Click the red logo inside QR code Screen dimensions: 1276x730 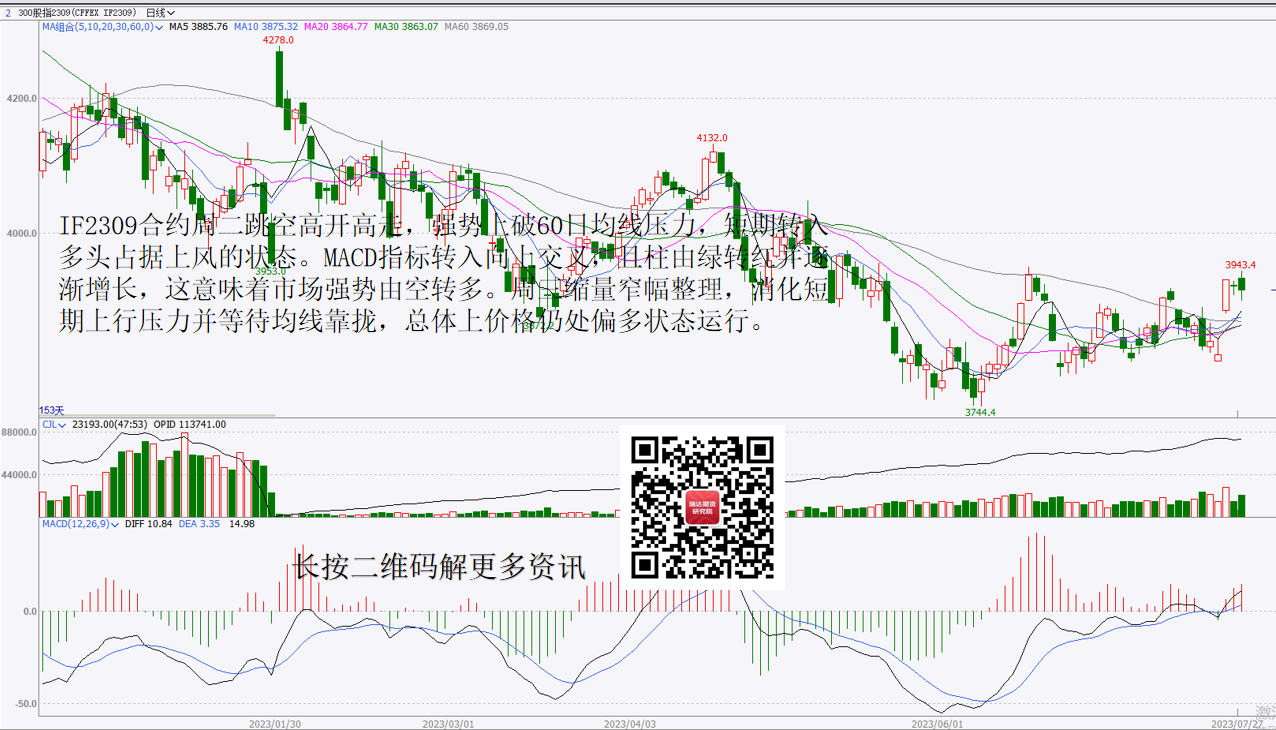click(x=702, y=508)
